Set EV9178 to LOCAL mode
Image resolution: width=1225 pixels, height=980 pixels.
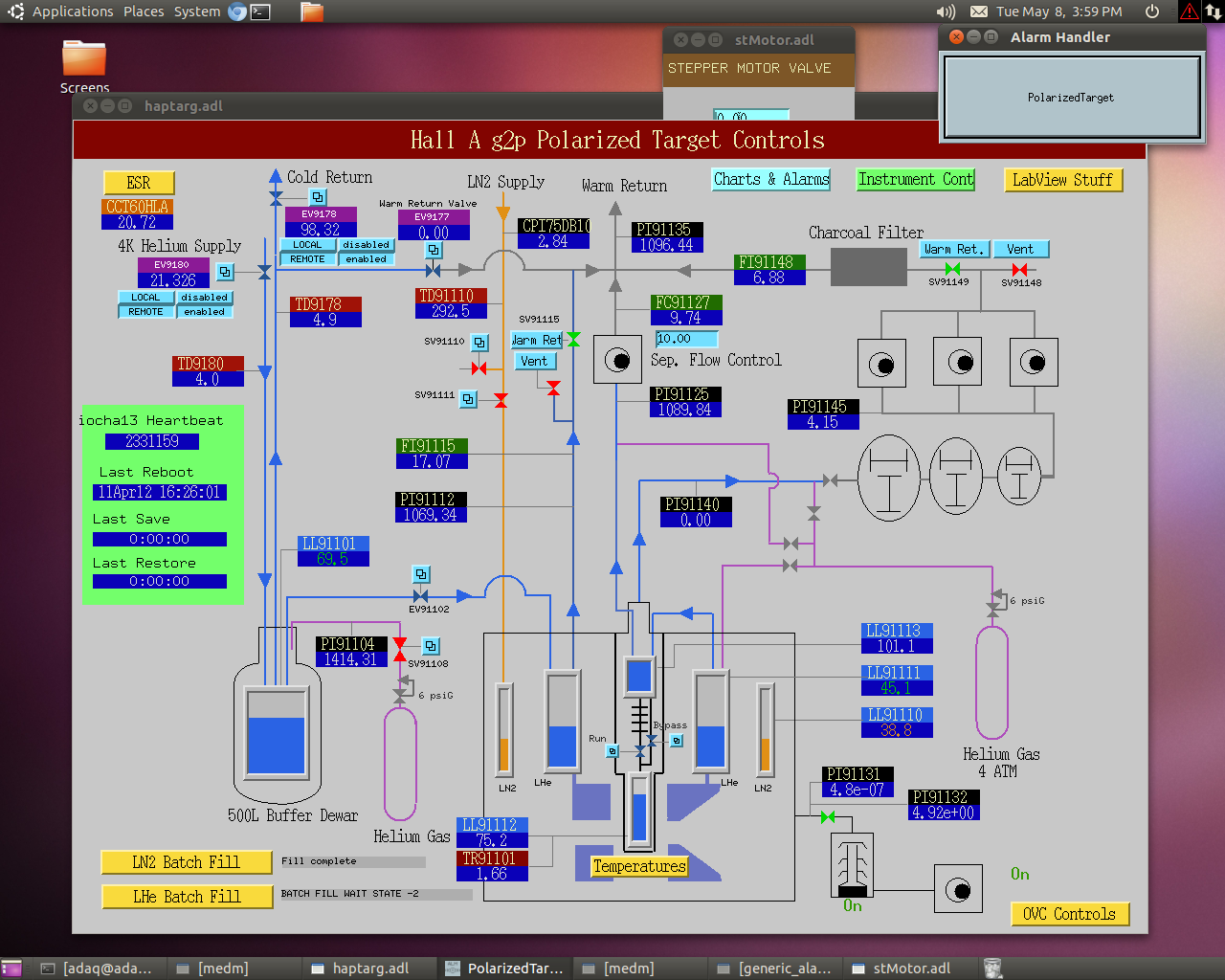pyautogui.click(x=307, y=245)
